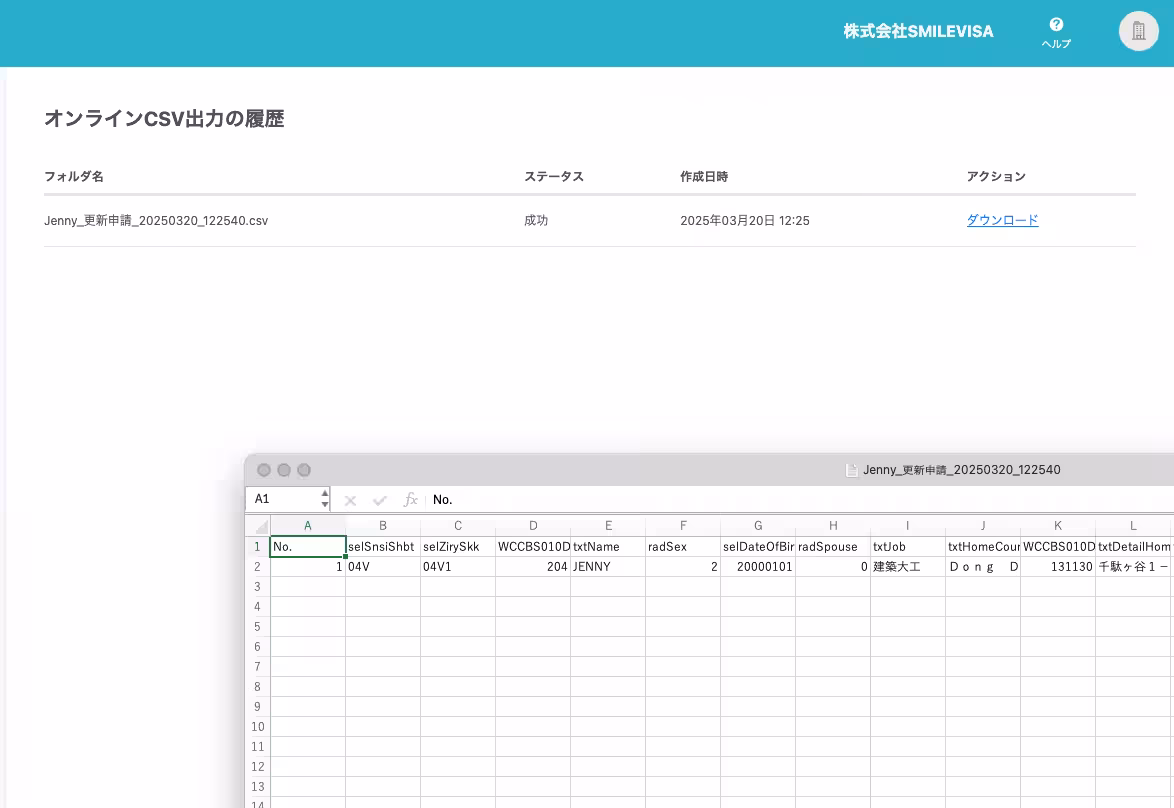1174x808 pixels.
Task: Click the formula bar input containing No.
Action: click(700, 499)
